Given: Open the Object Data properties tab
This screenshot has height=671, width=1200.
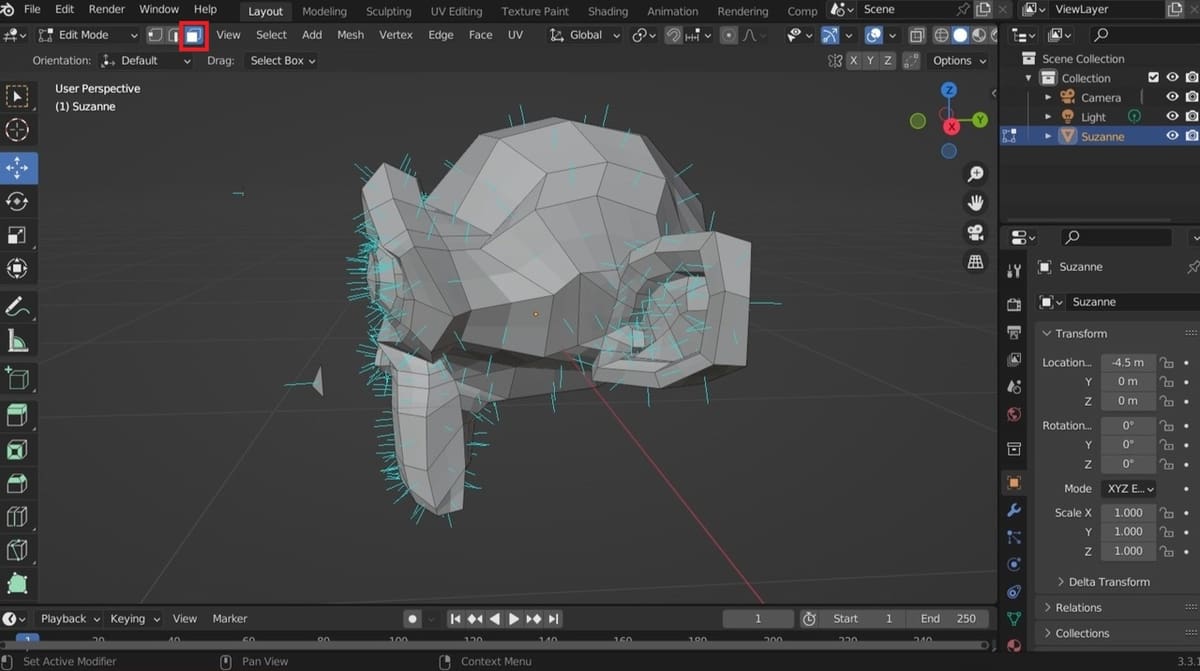Looking at the screenshot, I should [1014, 619].
